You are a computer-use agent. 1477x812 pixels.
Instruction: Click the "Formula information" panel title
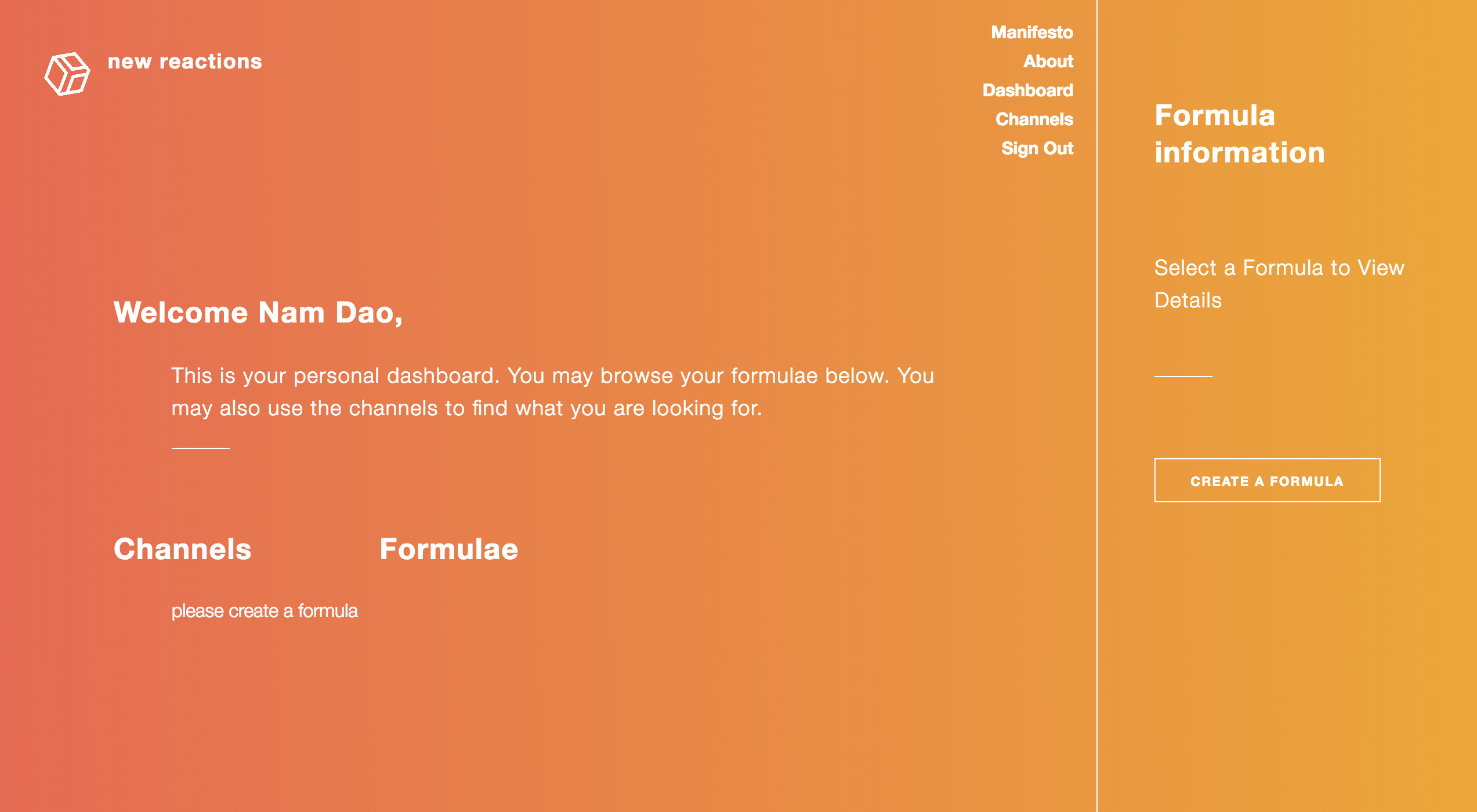click(1239, 133)
